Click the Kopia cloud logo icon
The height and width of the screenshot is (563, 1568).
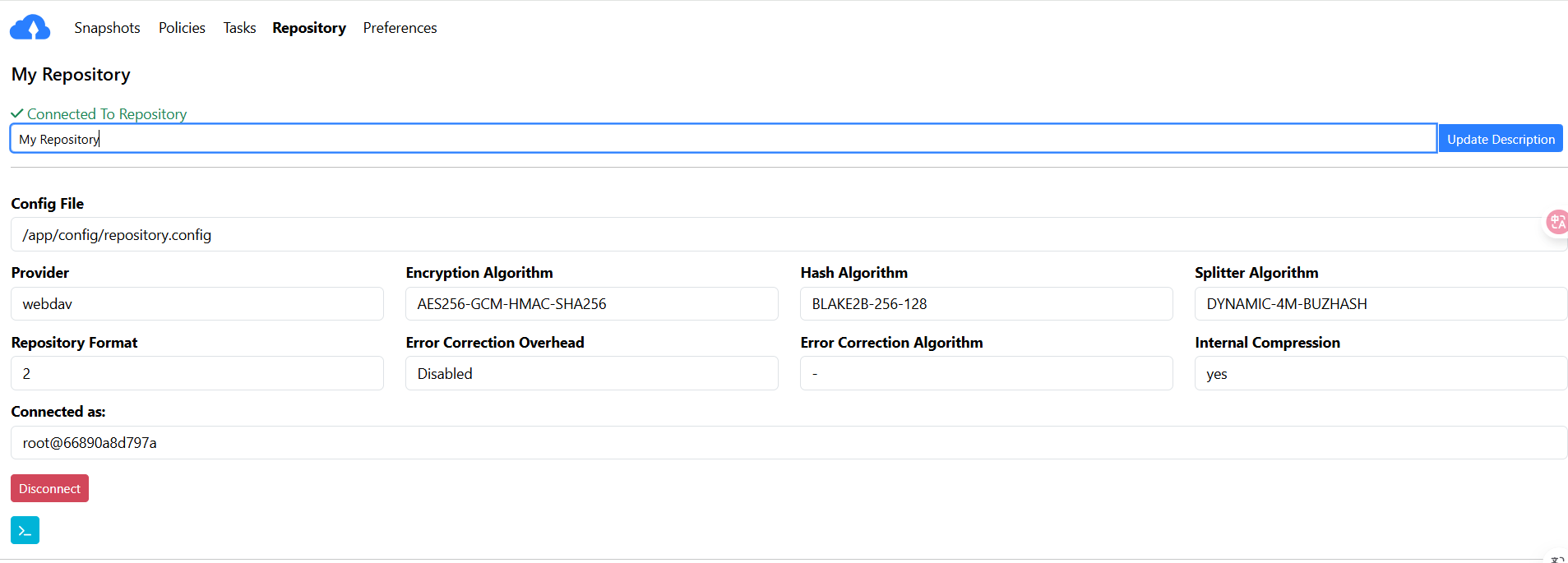tap(30, 27)
